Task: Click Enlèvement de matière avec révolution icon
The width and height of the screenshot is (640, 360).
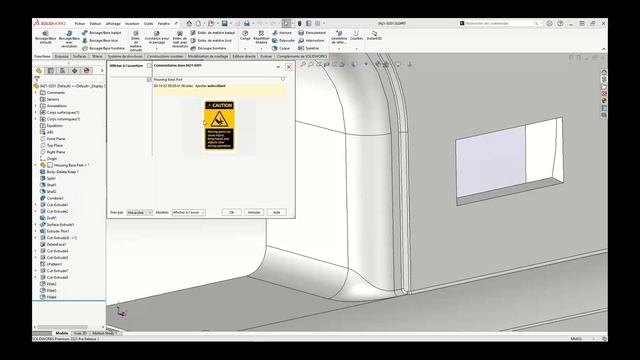Action: point(180,33)
